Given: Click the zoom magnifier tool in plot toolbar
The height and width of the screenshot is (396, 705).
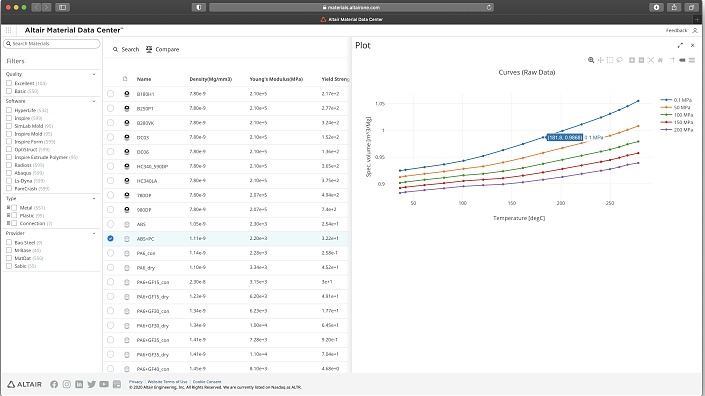Looking at the screenshot, I should [x=591, y=60].
